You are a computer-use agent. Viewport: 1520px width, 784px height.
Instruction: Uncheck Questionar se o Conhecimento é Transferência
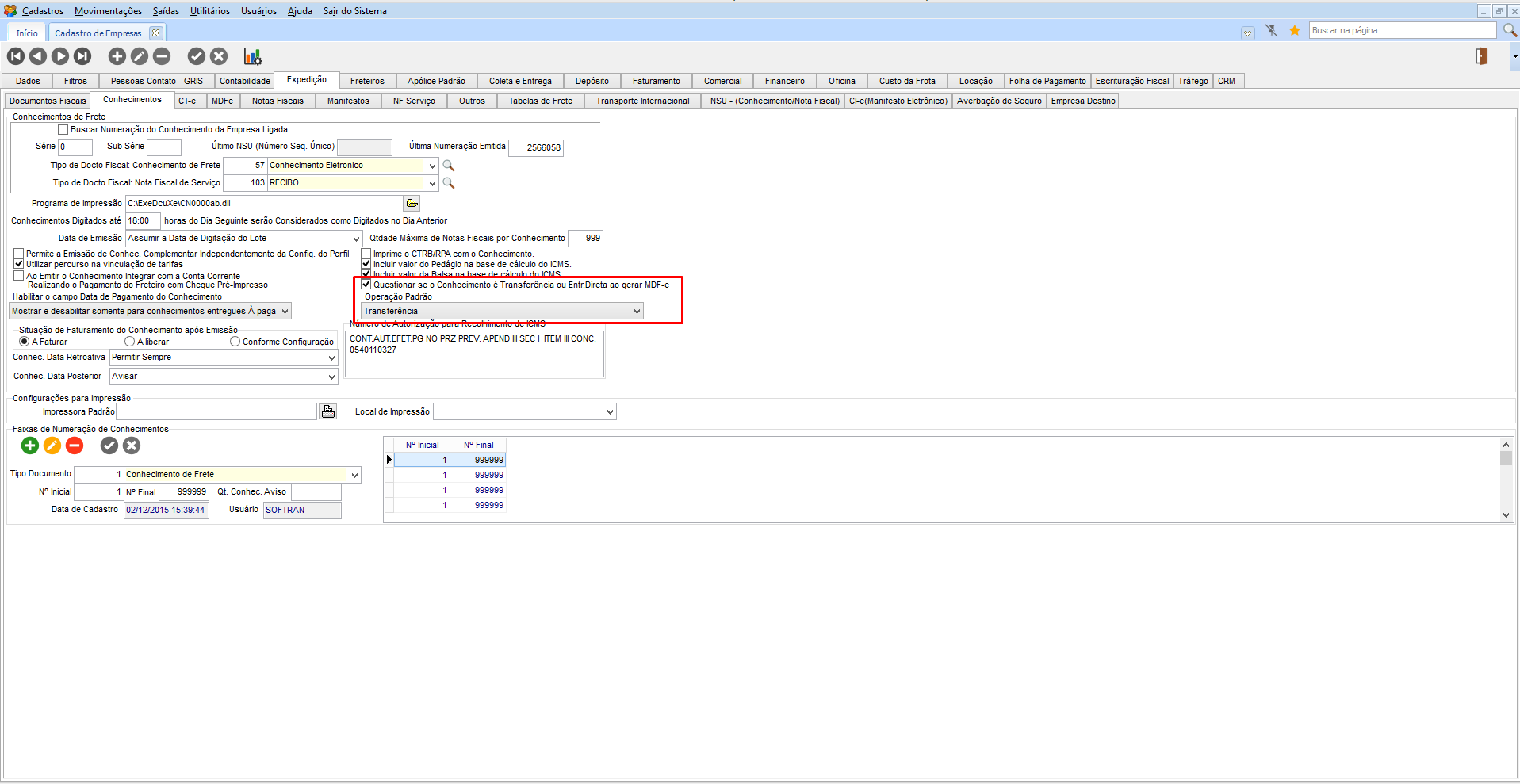[366, 285]
